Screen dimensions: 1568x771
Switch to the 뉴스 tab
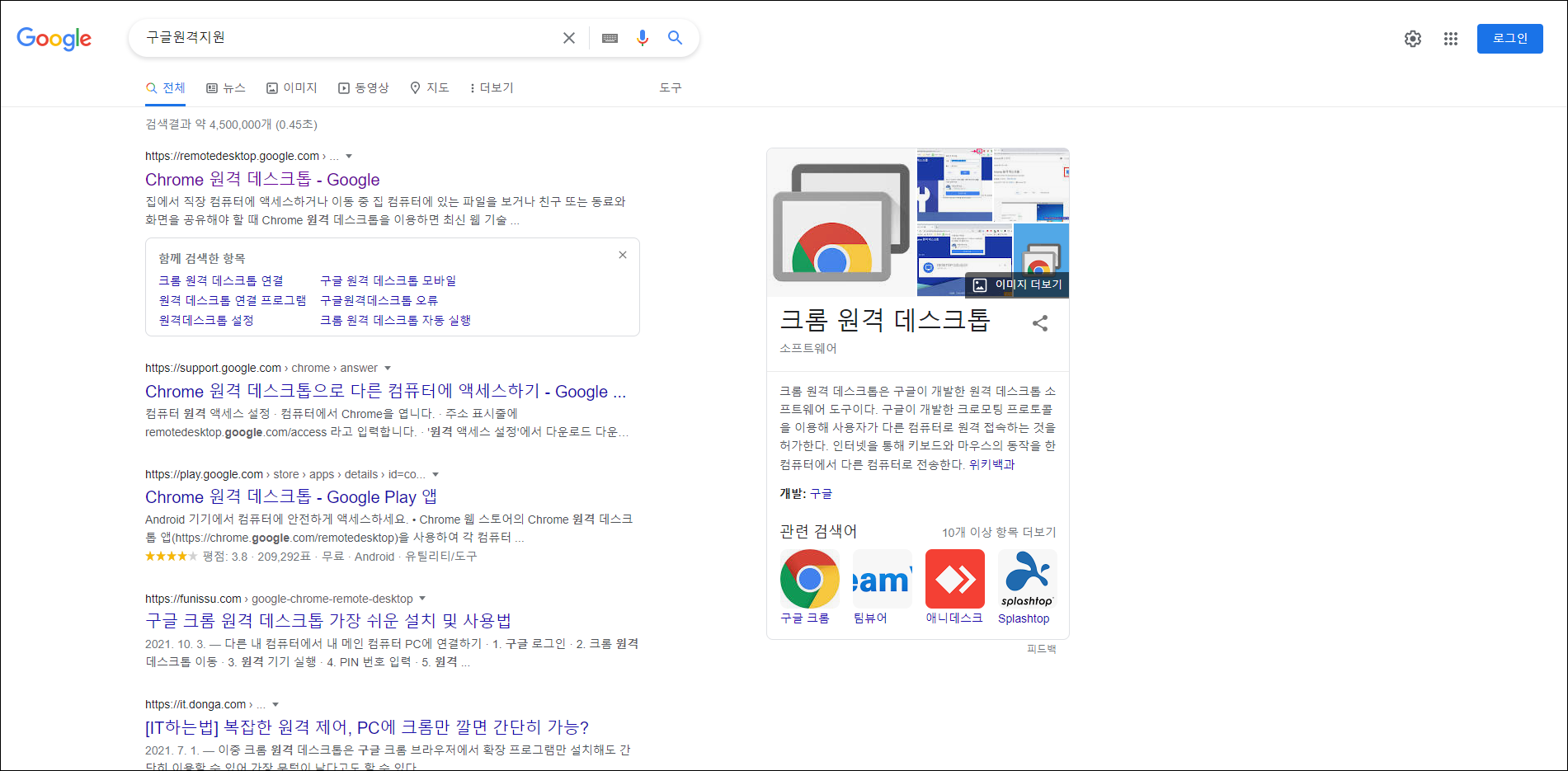coord(226,88)
